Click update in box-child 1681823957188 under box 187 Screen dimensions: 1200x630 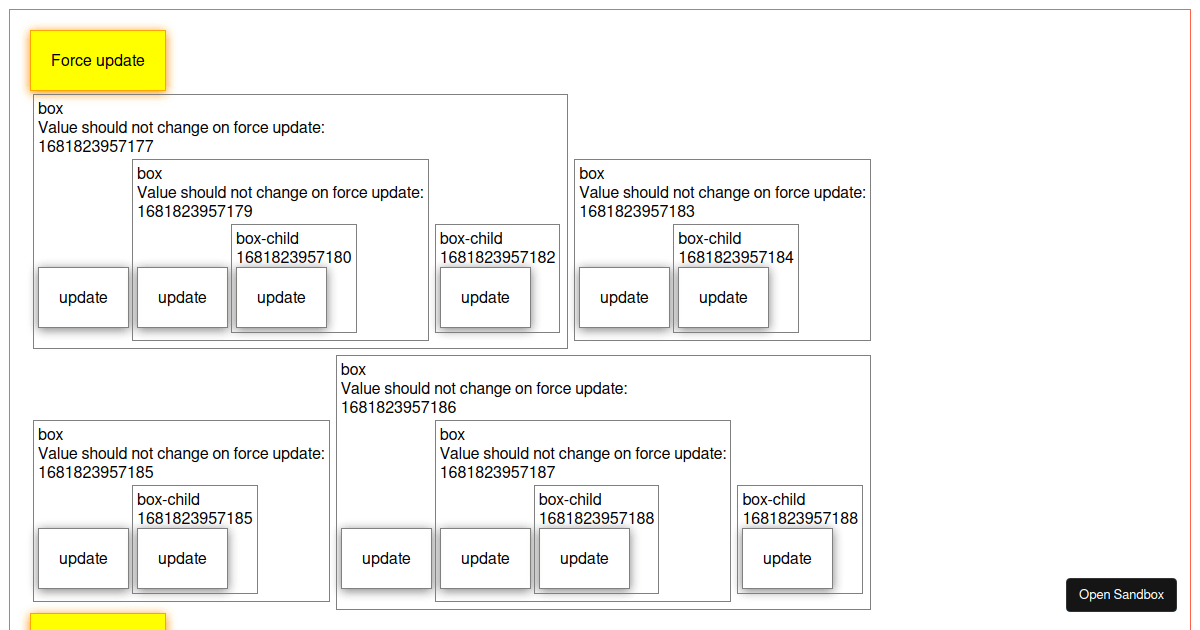584,558
